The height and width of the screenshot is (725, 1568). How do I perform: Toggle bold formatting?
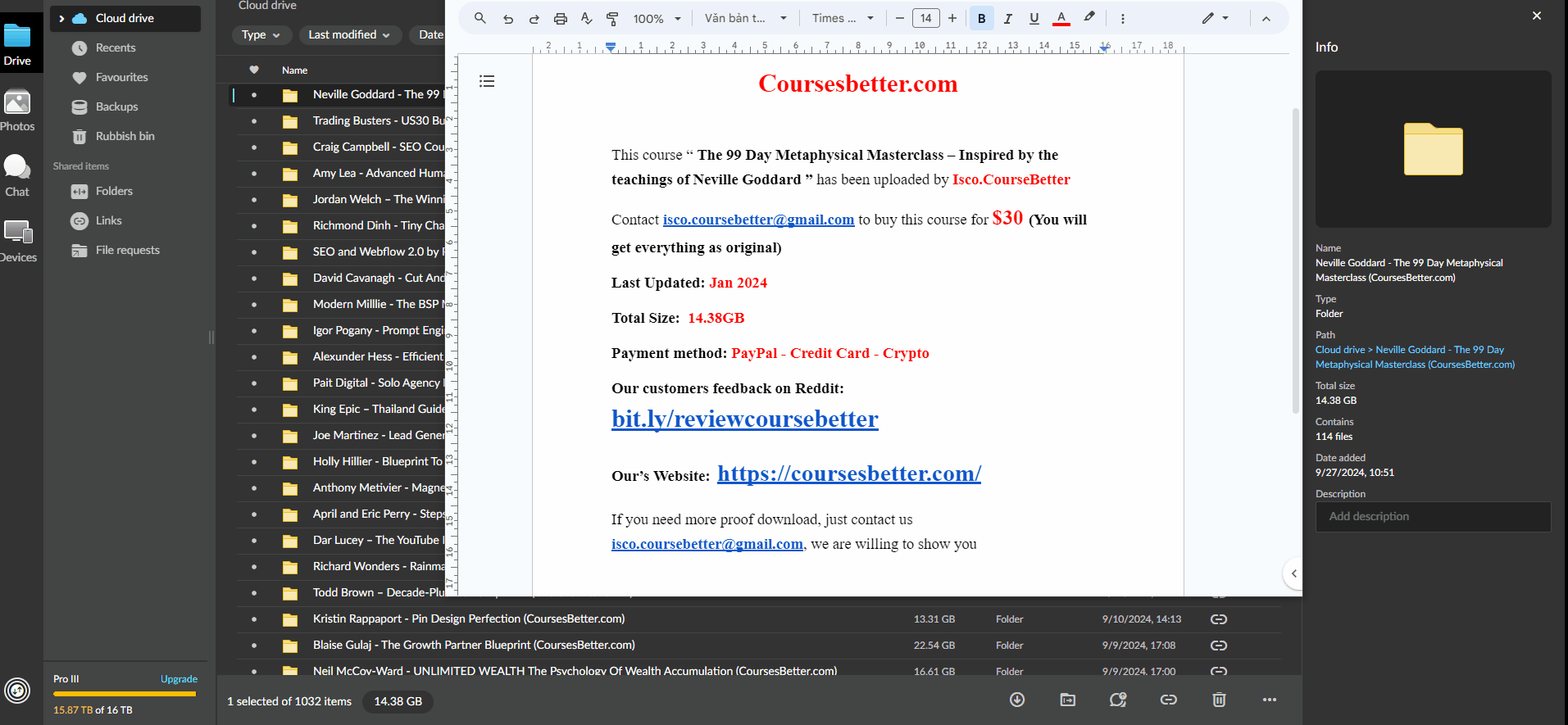pos(982,18)
